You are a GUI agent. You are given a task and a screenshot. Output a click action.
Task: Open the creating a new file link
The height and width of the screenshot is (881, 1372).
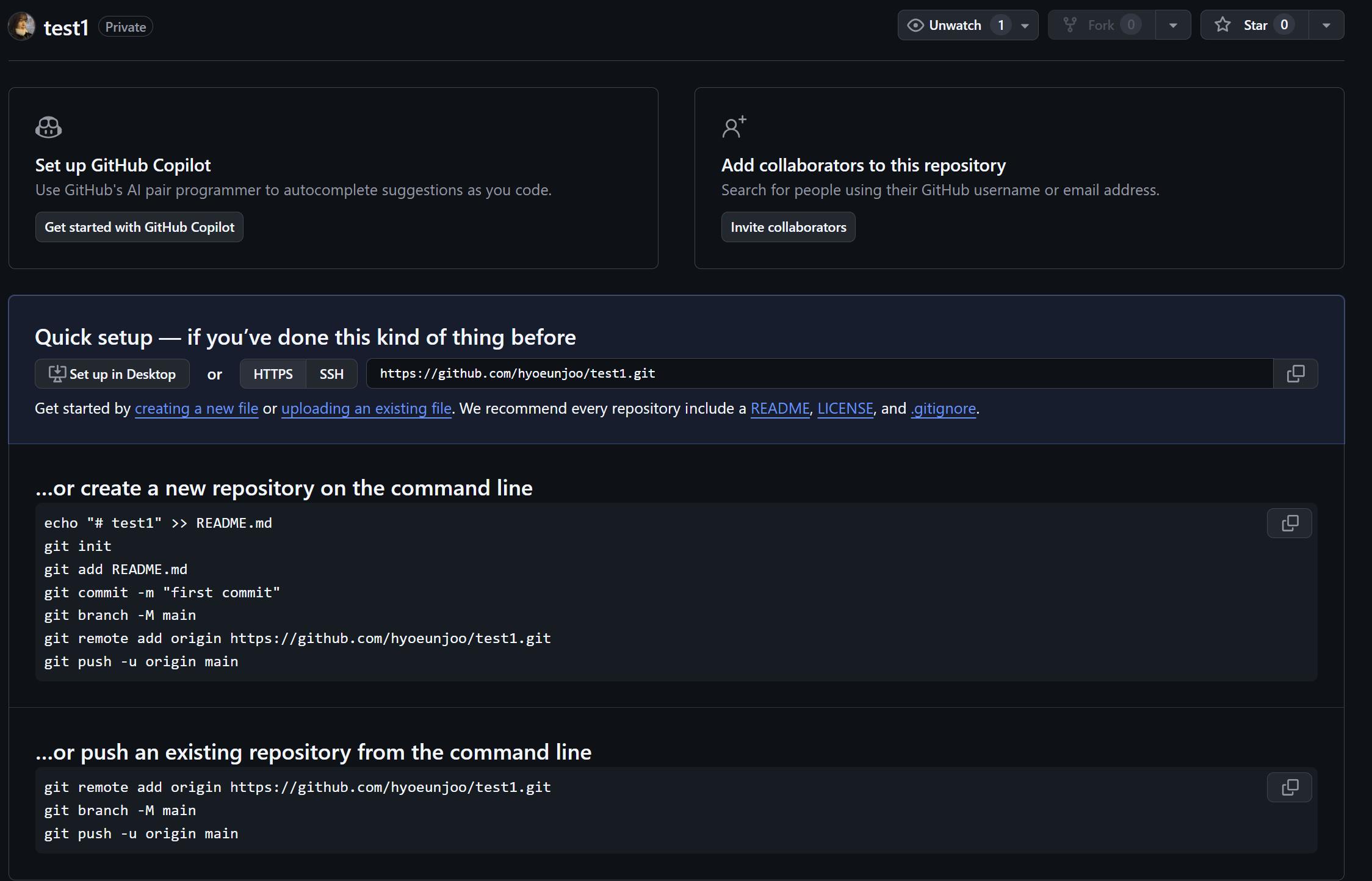point(196,408)
